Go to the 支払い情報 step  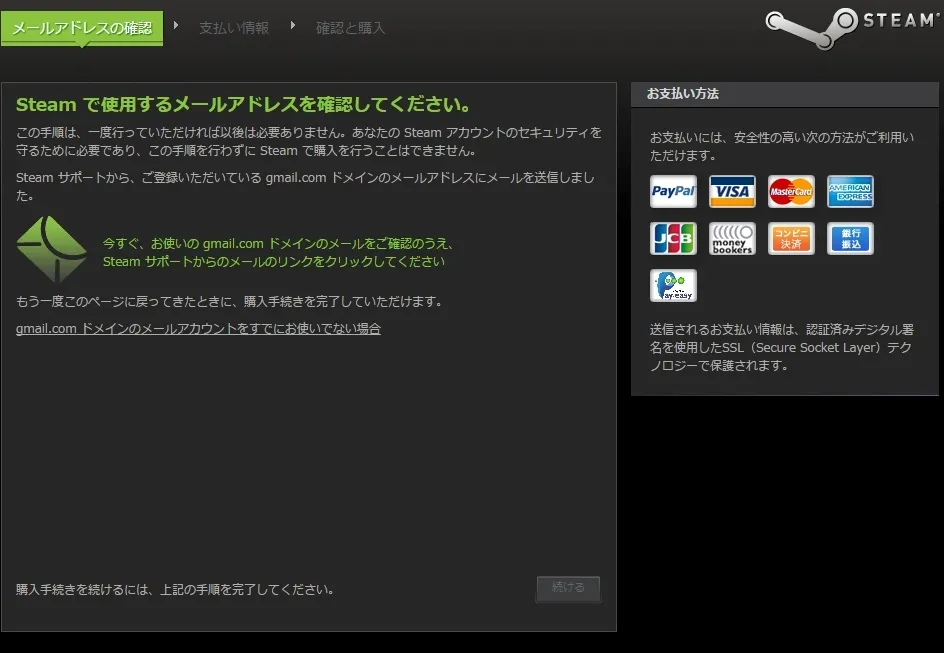(234, 28)
